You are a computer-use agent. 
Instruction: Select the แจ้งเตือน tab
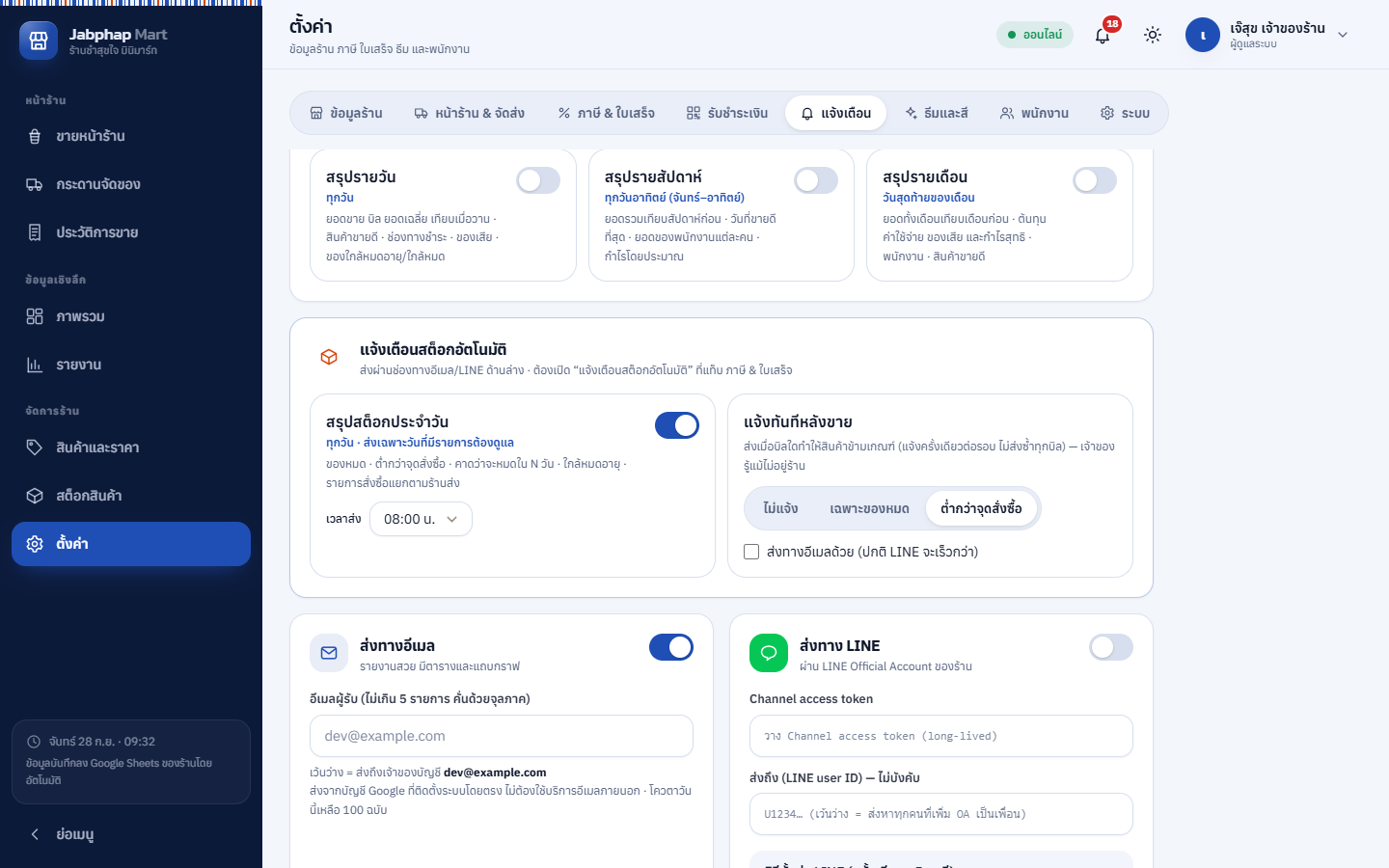(836, 113)
